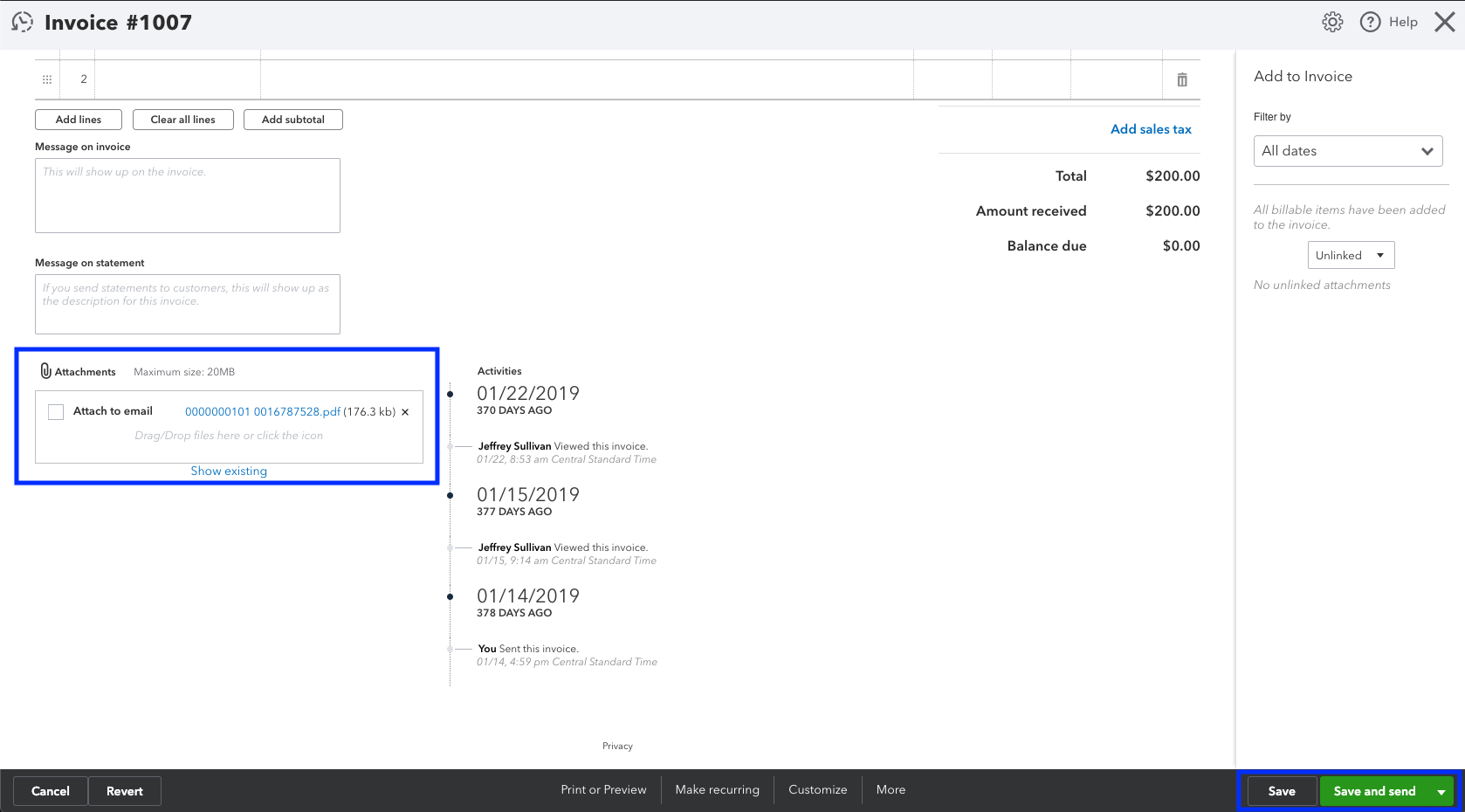Click the Add to Invoice heading
This screenshot has width=1465, height=812.
click(1303, 77)
